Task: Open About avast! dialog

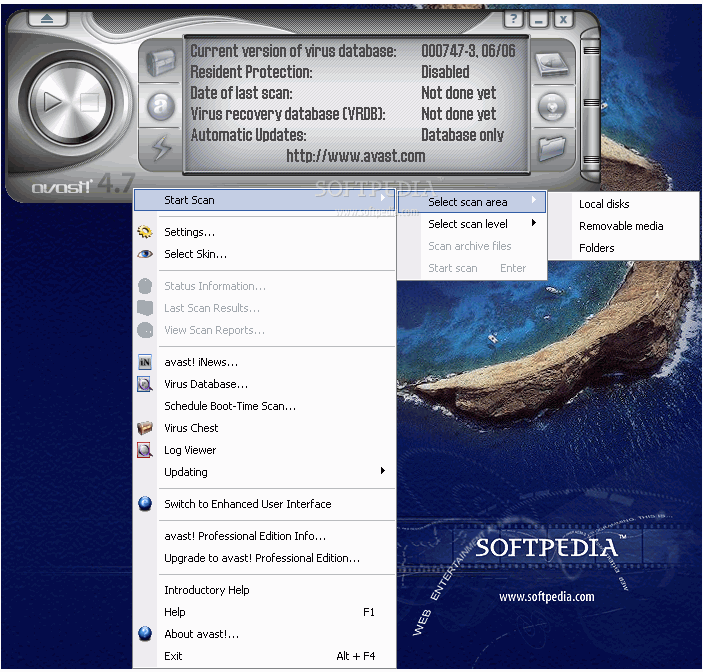Action: [264, 634]
